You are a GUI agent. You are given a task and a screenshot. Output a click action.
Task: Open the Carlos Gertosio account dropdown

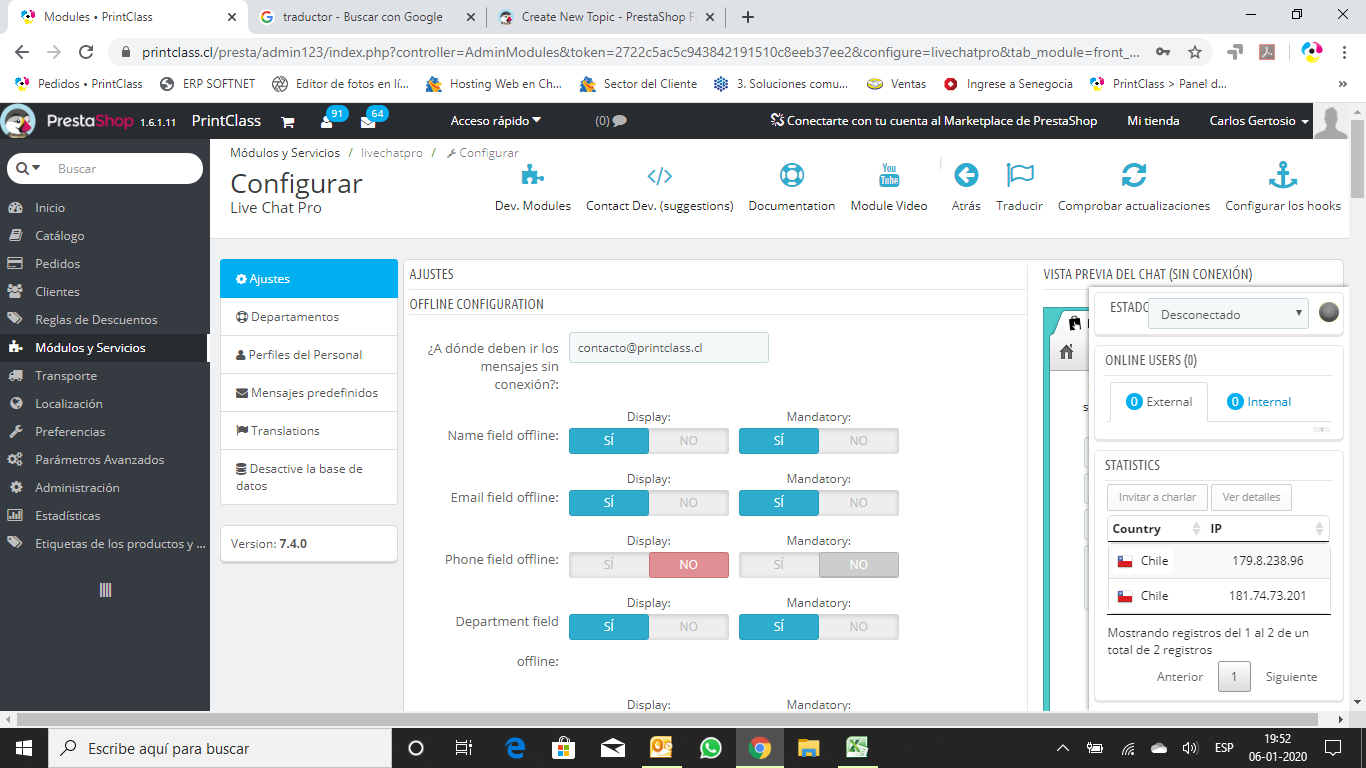(x=1259, y=121)
